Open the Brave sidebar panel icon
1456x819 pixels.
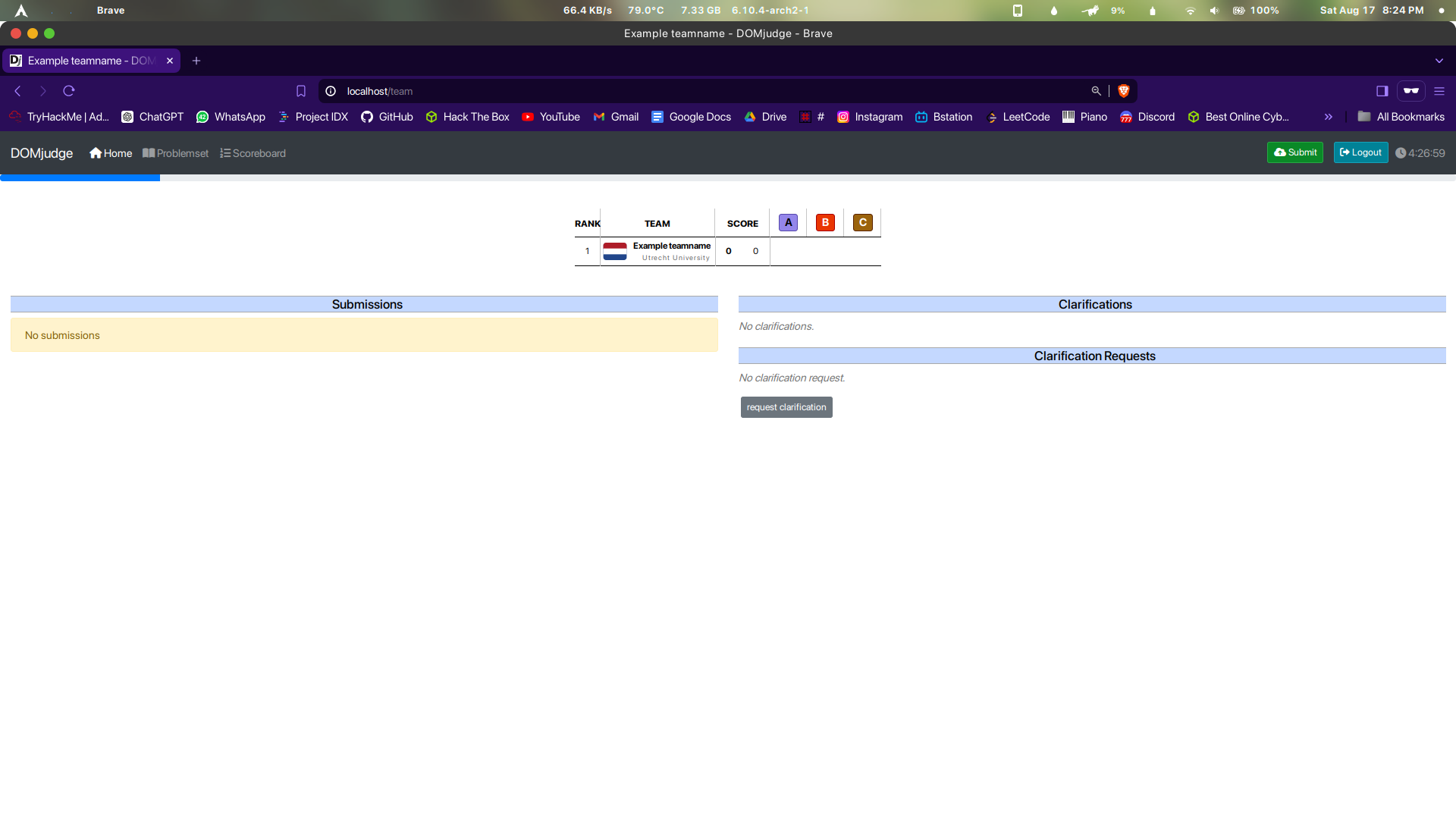[x=1382, y=91]
